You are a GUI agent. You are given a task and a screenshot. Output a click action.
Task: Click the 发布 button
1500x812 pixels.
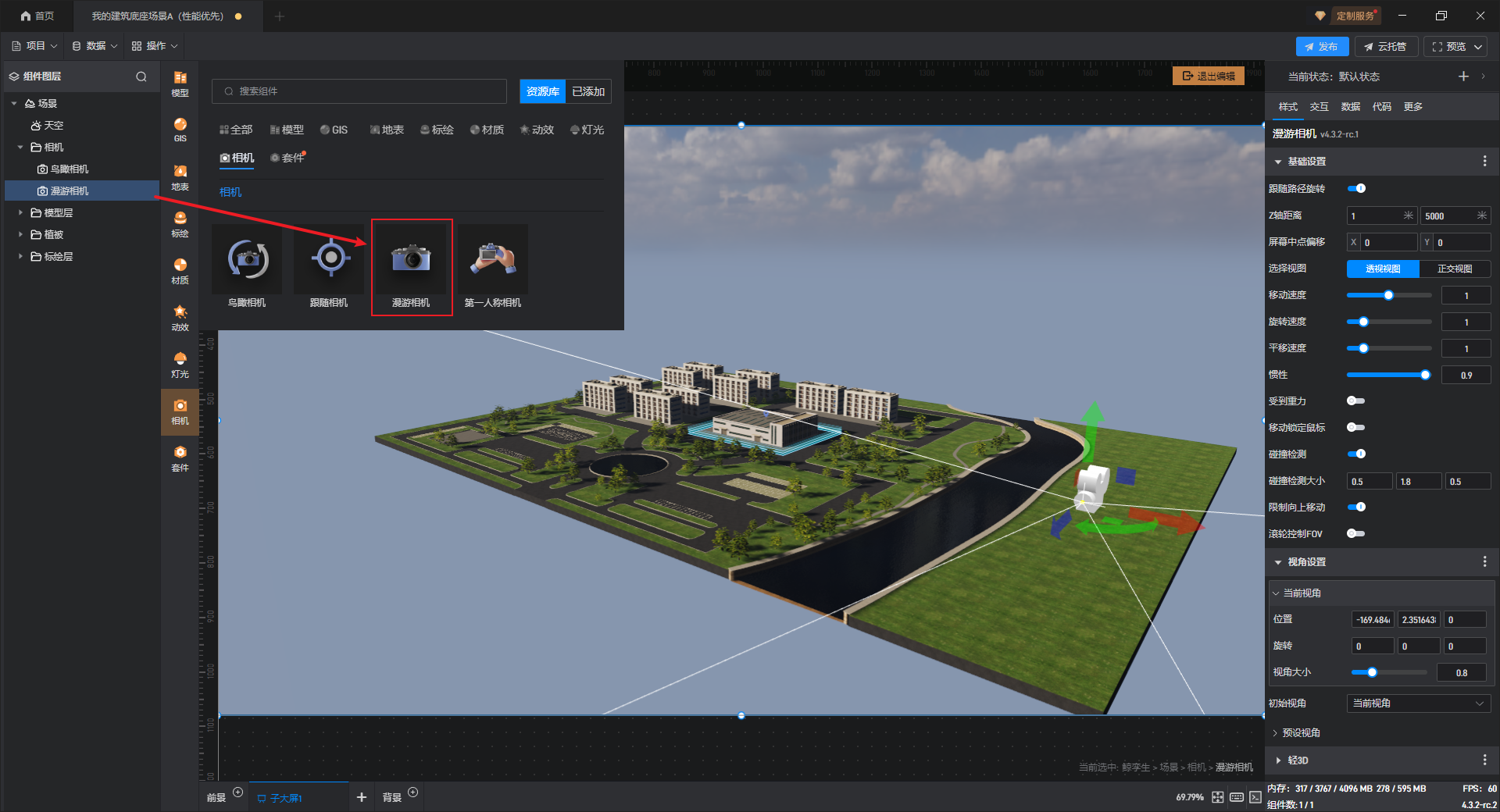coord(1321,47)
